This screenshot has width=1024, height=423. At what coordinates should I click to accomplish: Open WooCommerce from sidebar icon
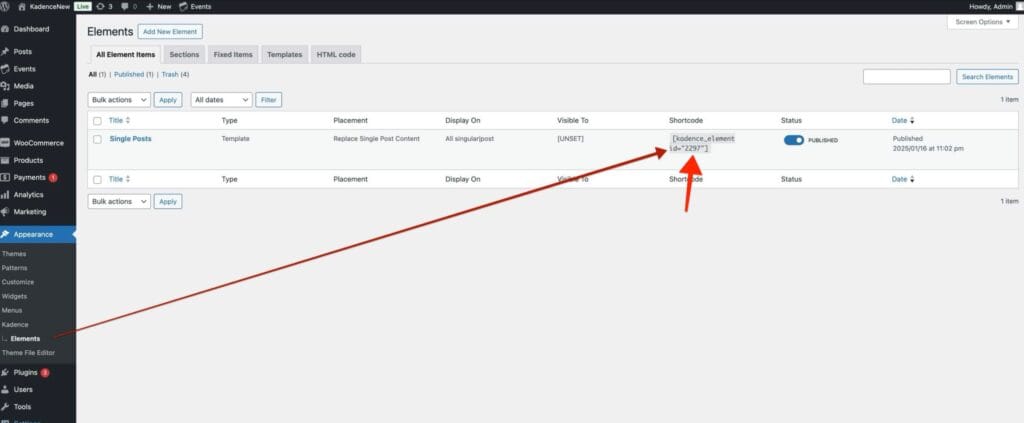(x=6, y=143)
